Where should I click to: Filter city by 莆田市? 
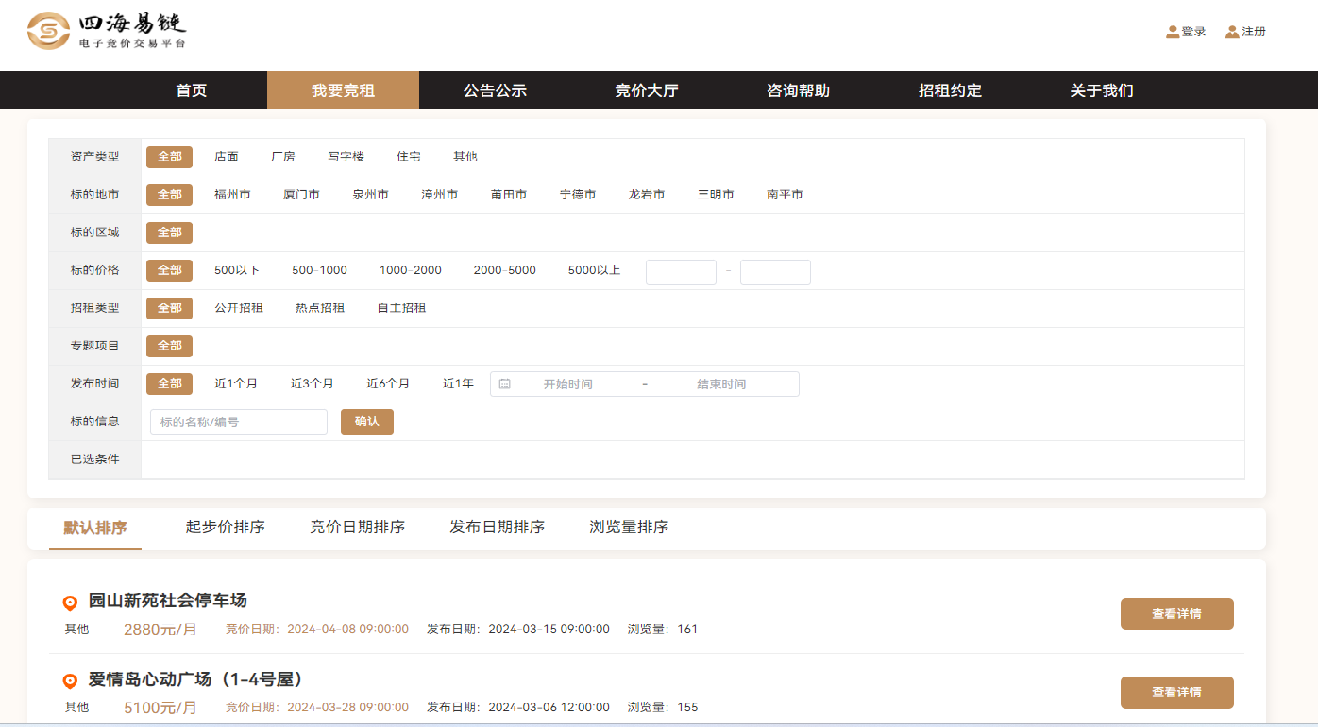508,195
